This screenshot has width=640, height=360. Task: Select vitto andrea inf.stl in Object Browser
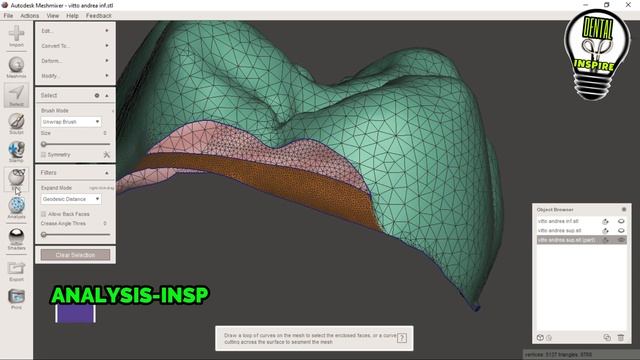pyautogui.click(x=558, y=221)
